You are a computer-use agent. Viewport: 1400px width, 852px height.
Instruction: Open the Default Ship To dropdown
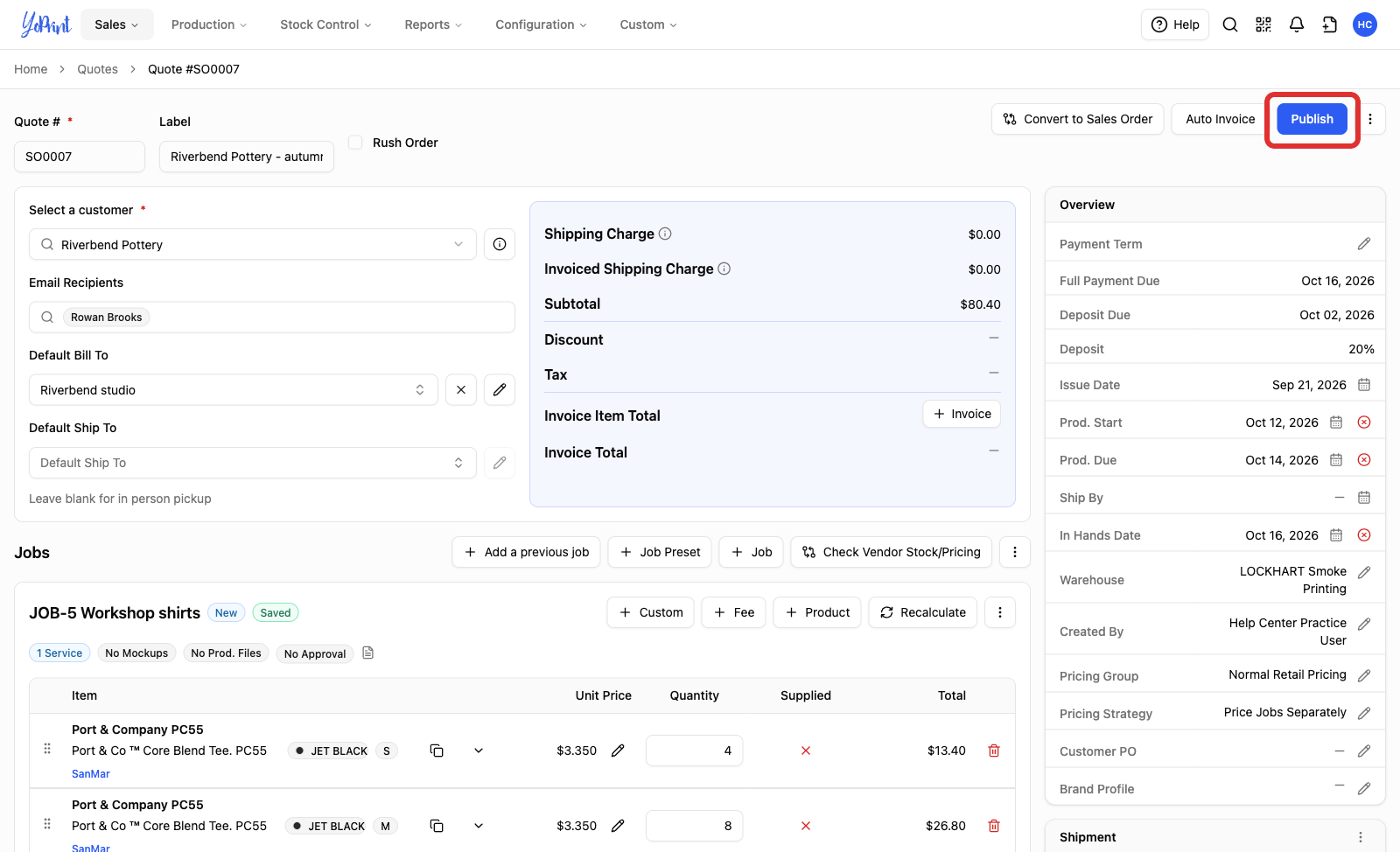point(253,463)
